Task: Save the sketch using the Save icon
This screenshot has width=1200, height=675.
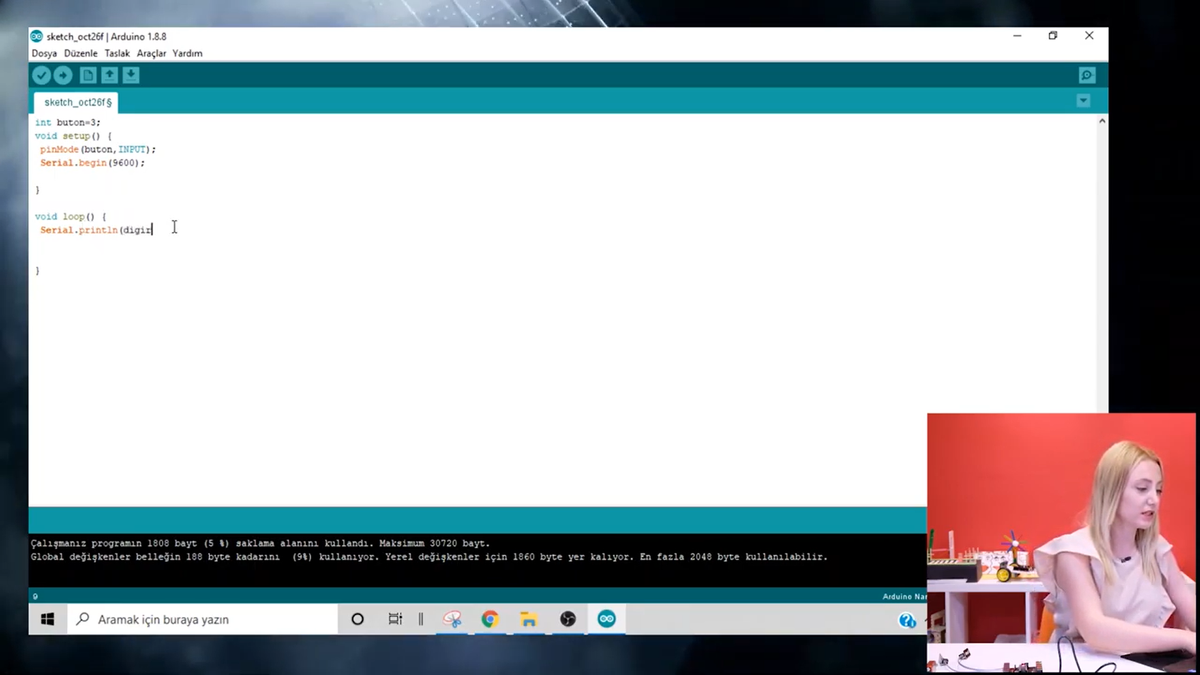Action: click(131, 74)
